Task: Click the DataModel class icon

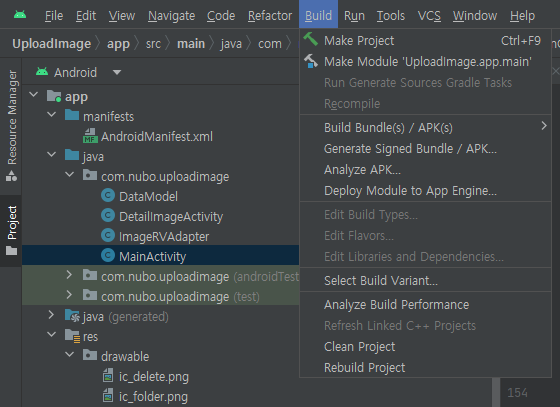Action: tap(108, 196)
